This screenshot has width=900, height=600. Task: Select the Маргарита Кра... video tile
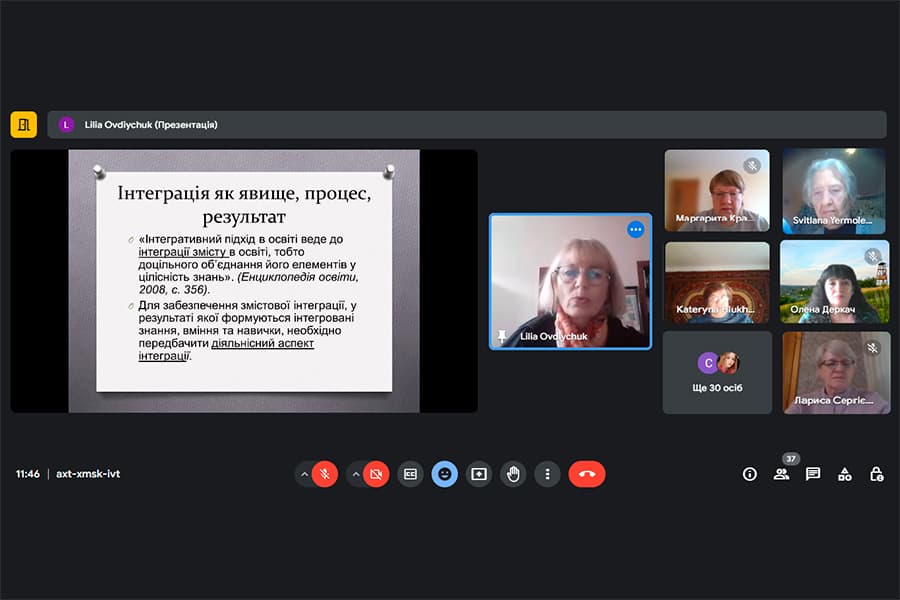[x=717, y=191]
